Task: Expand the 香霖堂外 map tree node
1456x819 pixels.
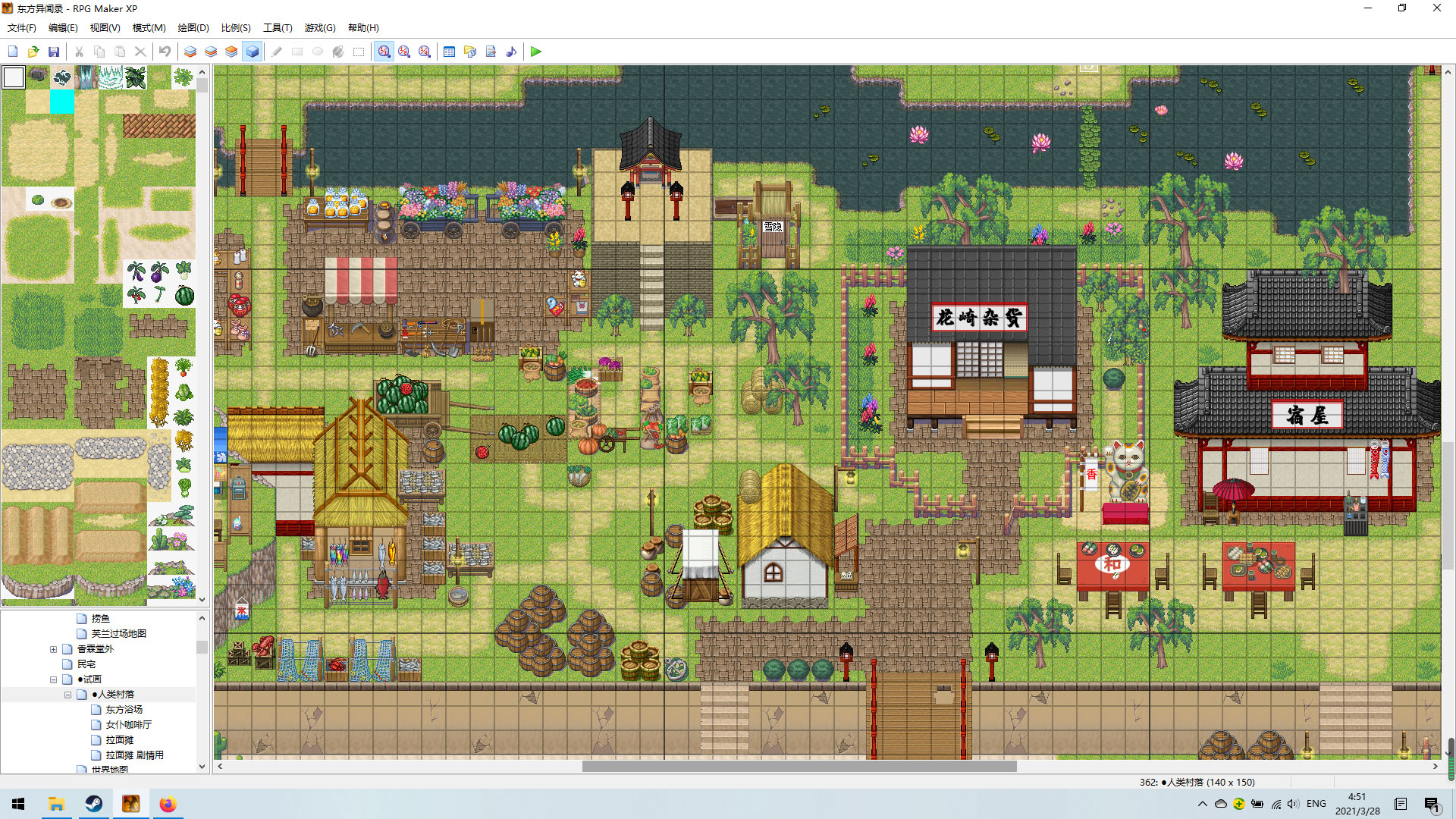Action: coord(53,649)
